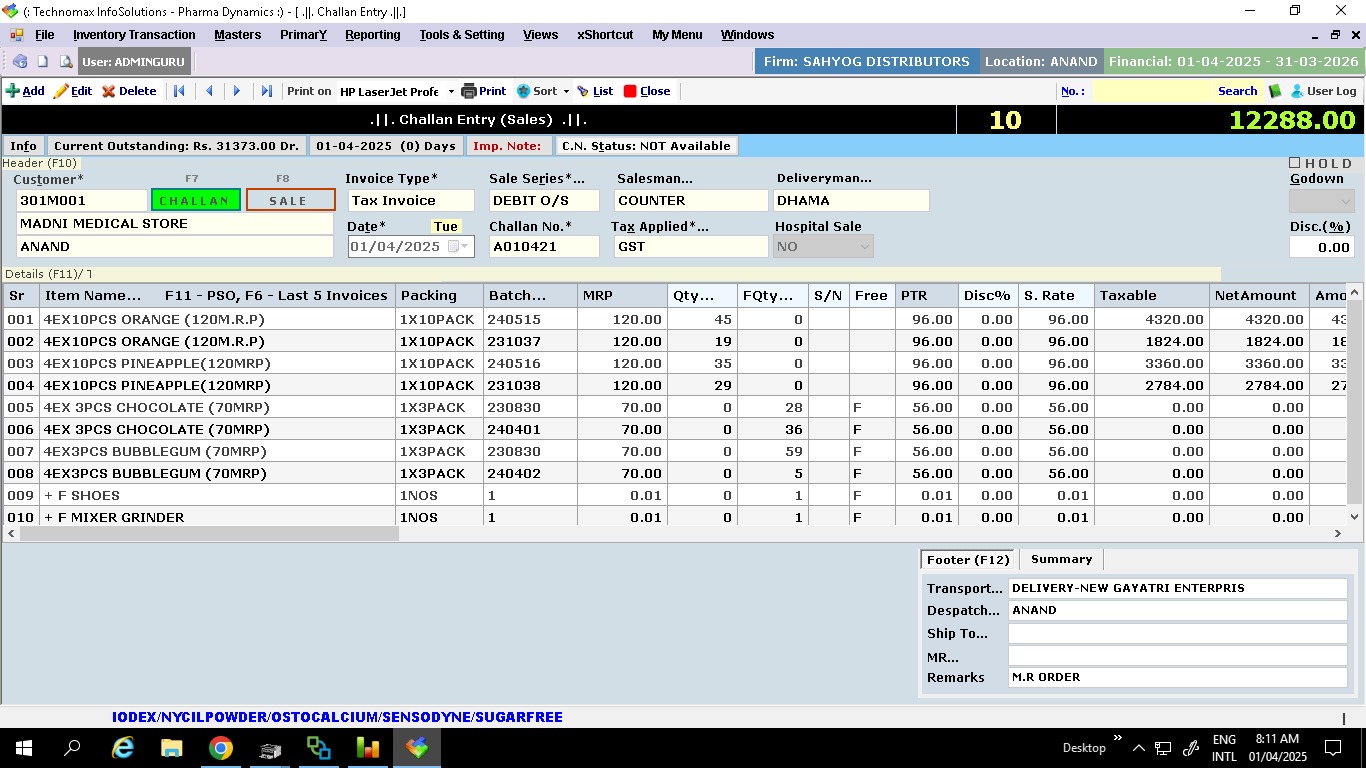This screenshot has height=768, width=1366.
Task: Click the Remarks input field
Action: tap(1177, 677)
